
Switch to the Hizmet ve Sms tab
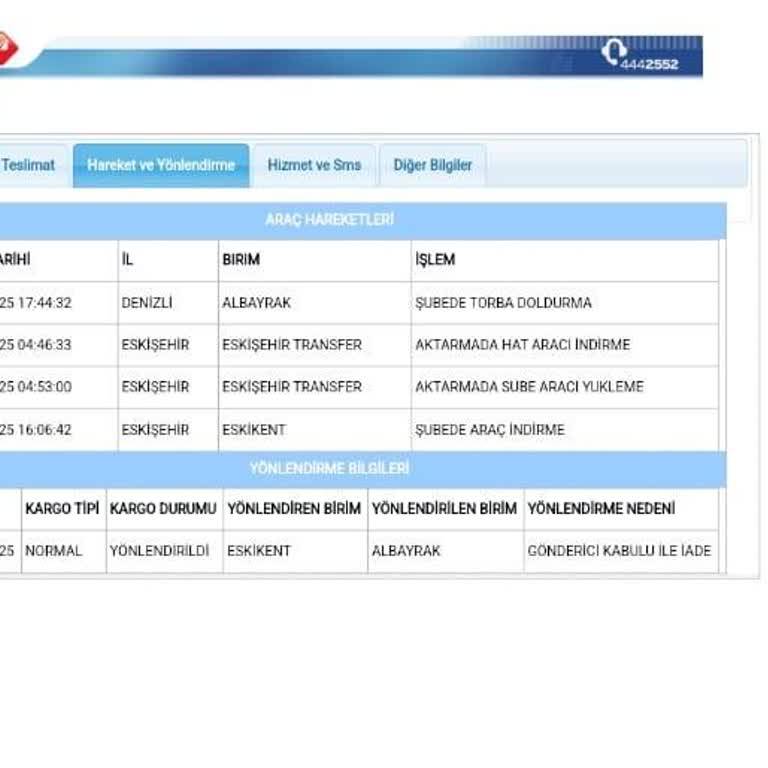pos(314,165)
